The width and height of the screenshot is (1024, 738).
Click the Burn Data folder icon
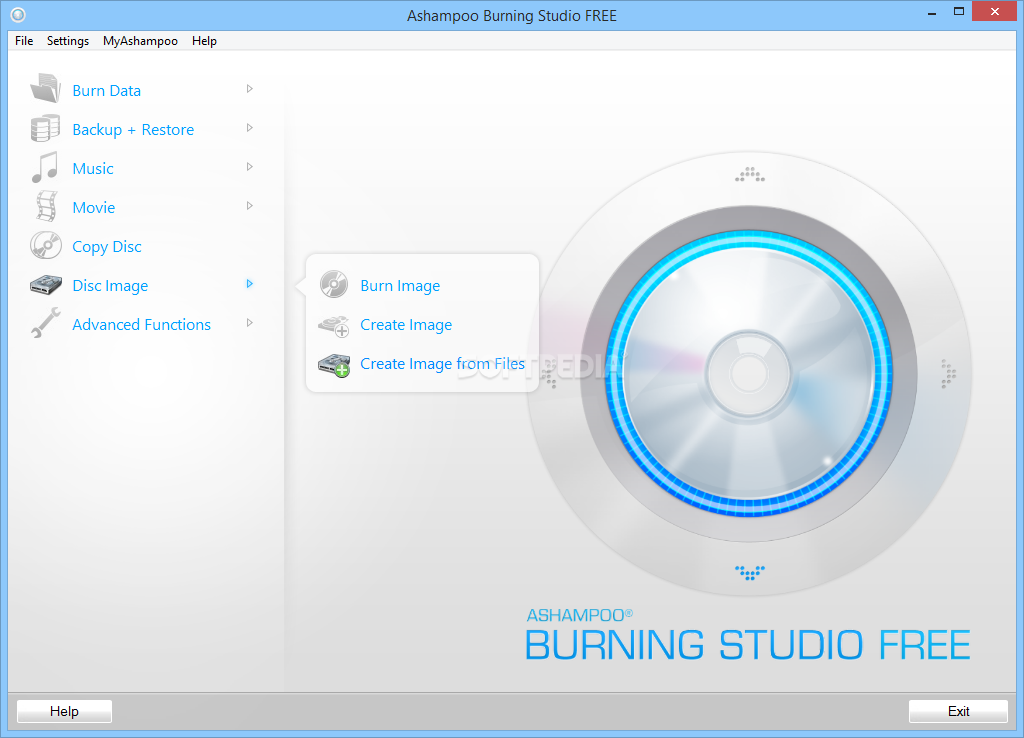point(45,88)
